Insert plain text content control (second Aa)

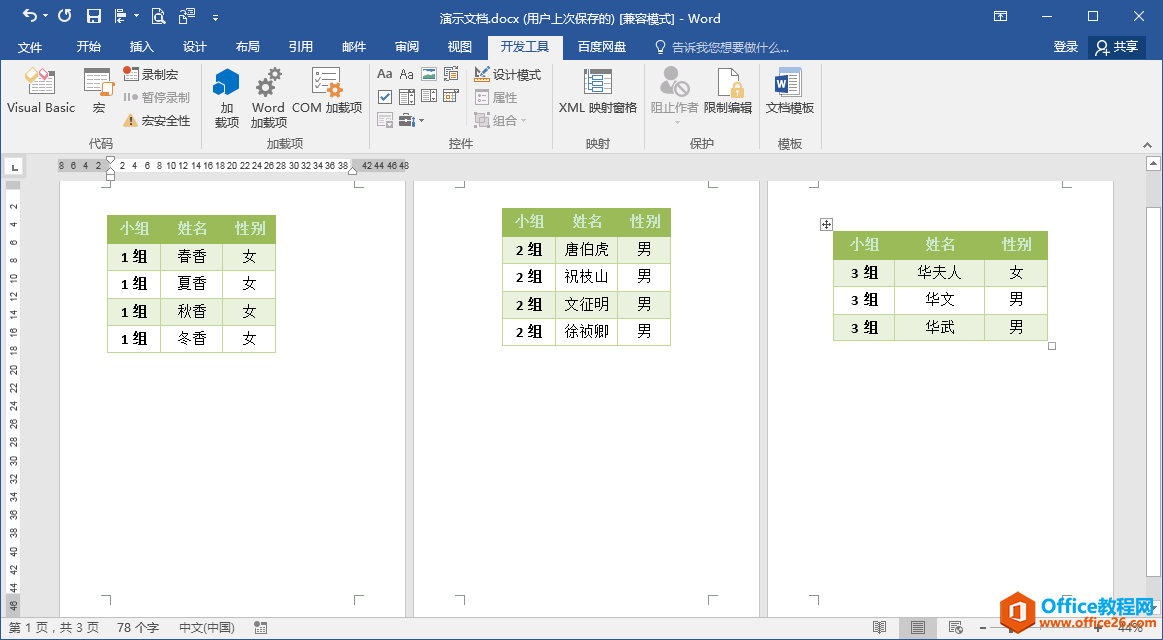tap(406, 74)
